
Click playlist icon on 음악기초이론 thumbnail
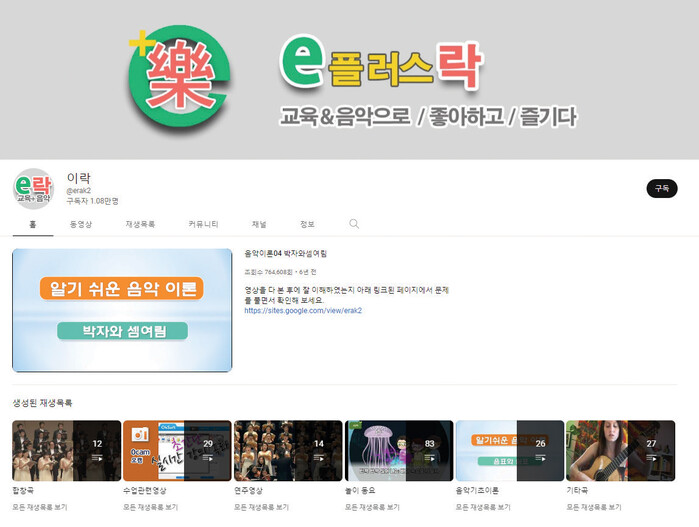click(x=540, y=457)
